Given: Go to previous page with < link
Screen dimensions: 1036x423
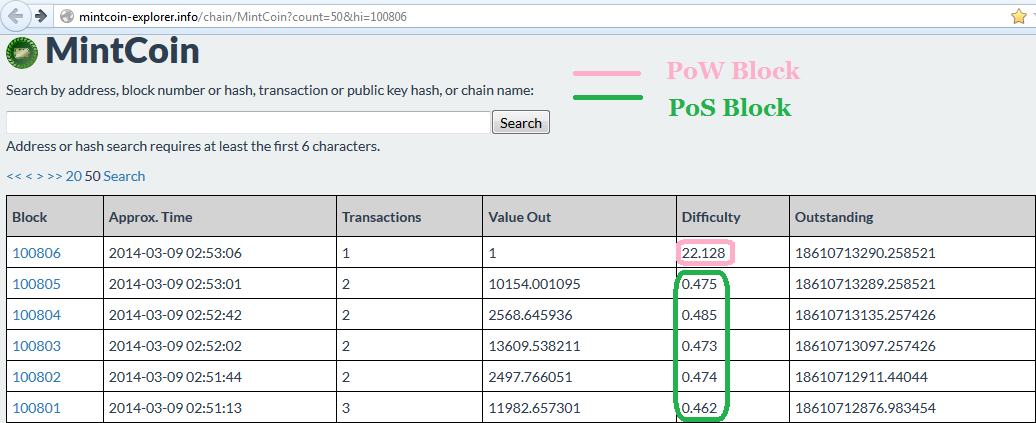Looking at the screenshot, I should click(x=28, y=176).
